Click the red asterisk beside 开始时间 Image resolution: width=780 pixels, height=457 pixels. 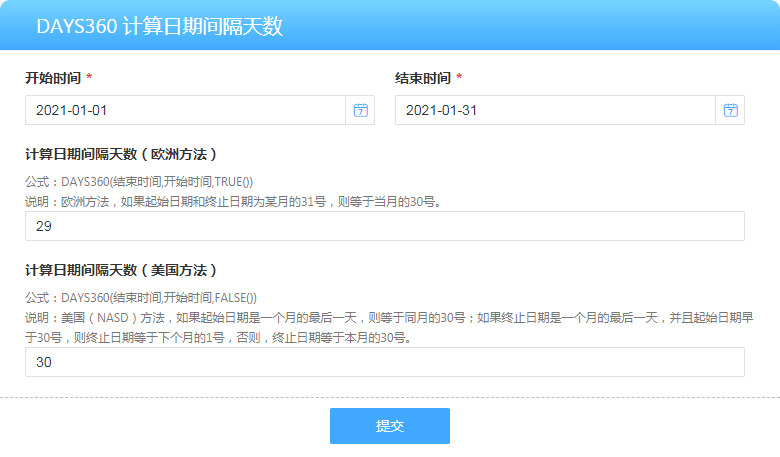click(x=89, y=78)
